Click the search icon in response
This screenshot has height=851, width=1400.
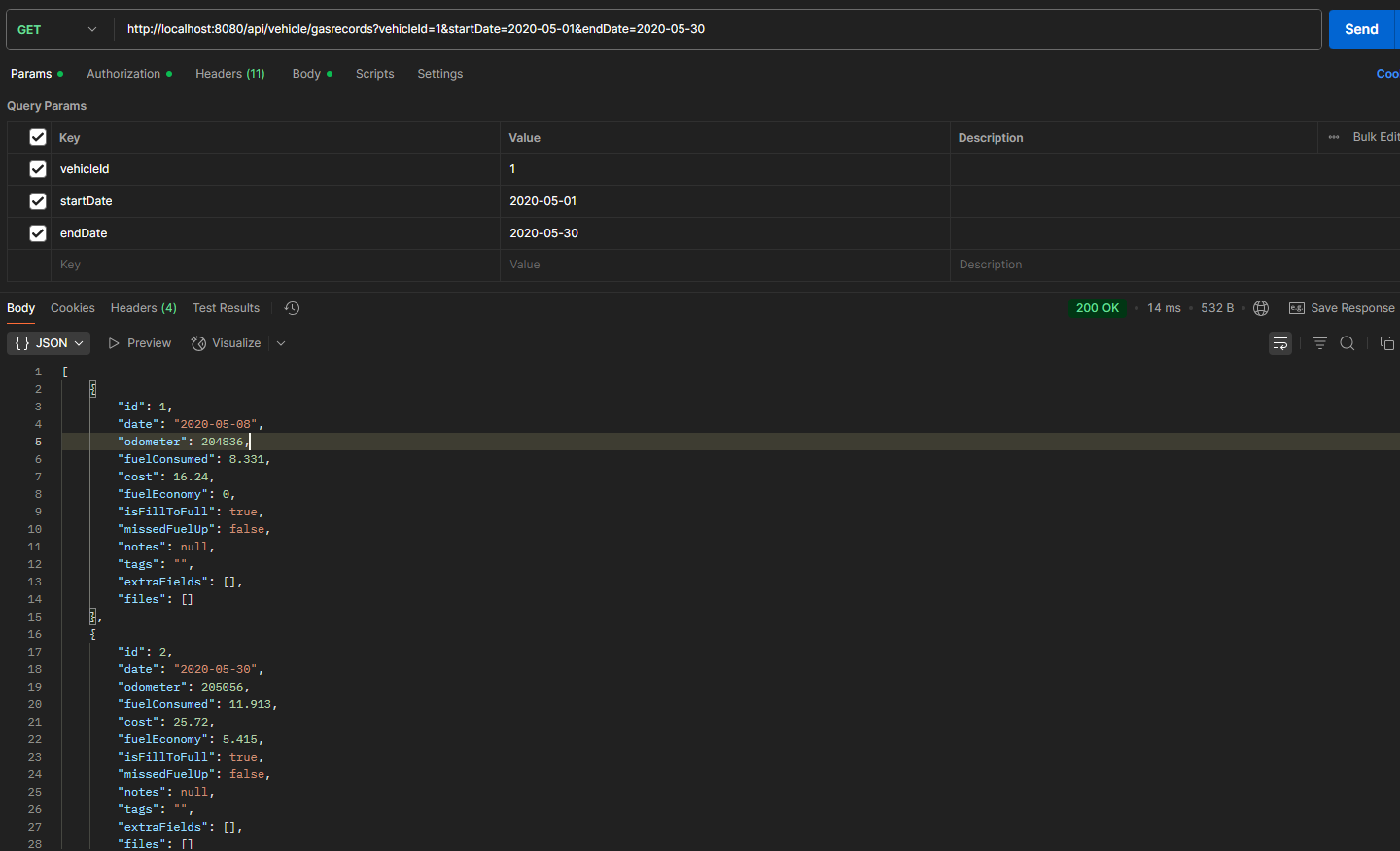point(1347,343)
